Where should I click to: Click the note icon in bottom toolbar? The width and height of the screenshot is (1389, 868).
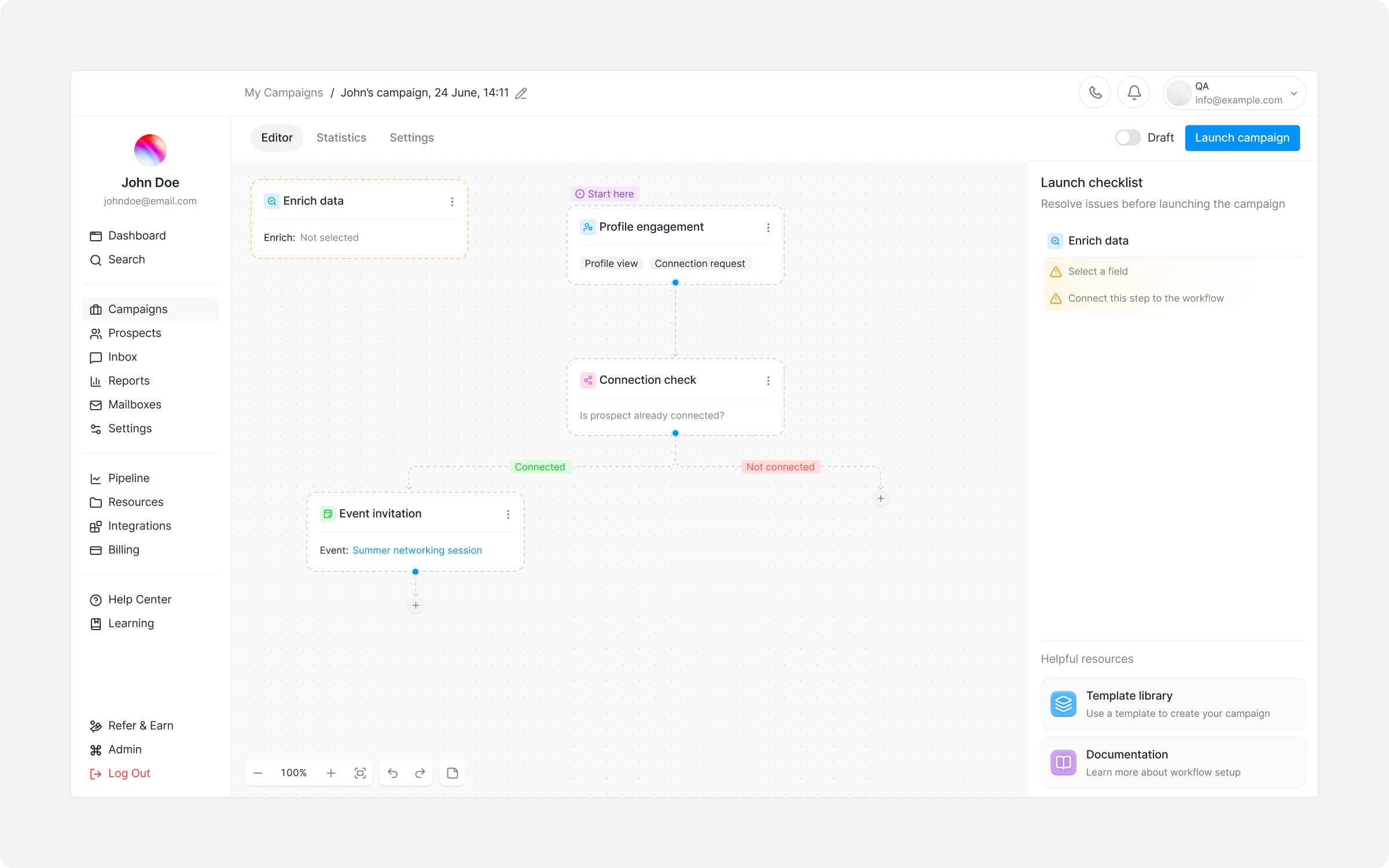coord(453,773)
